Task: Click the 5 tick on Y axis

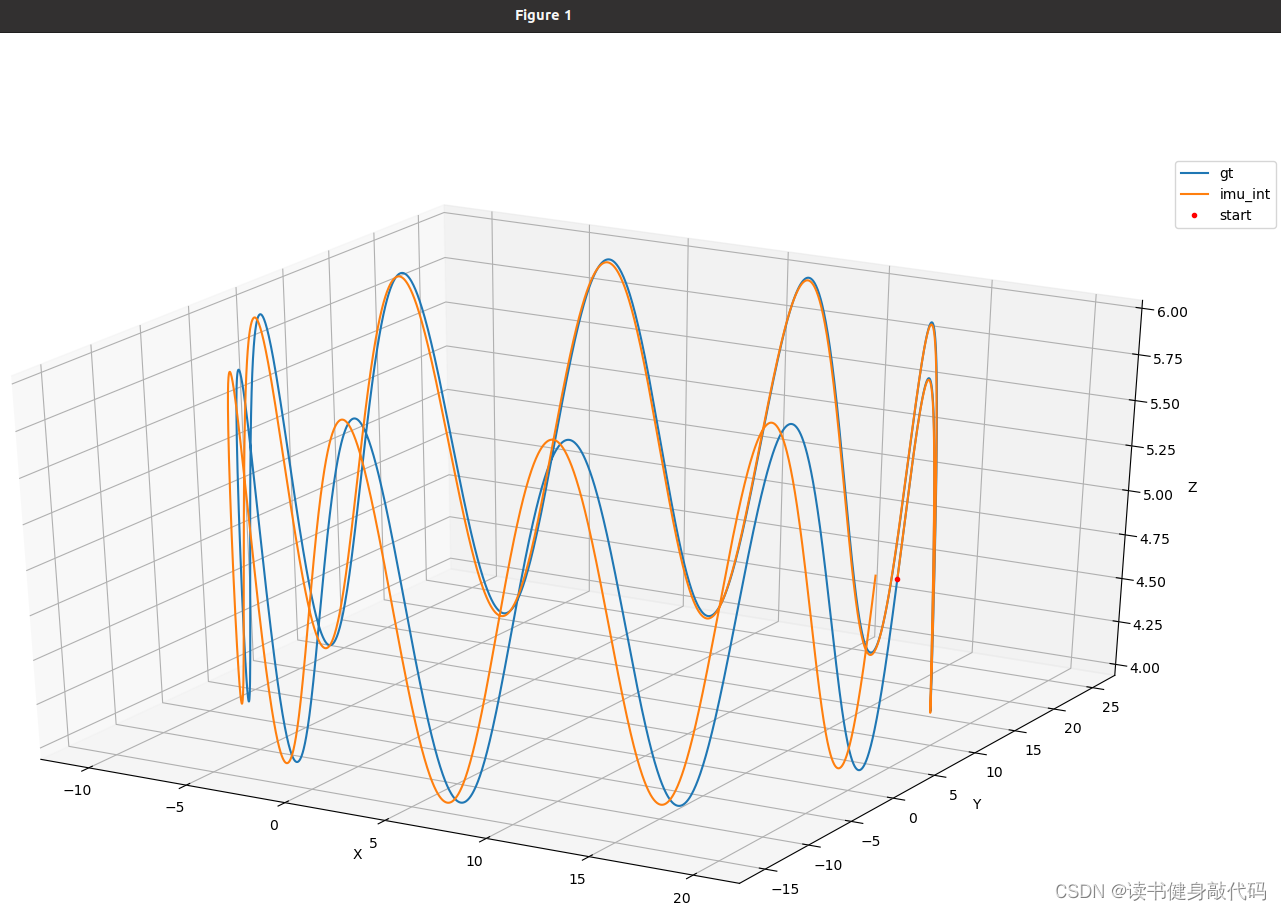Action: pos(952,796)
